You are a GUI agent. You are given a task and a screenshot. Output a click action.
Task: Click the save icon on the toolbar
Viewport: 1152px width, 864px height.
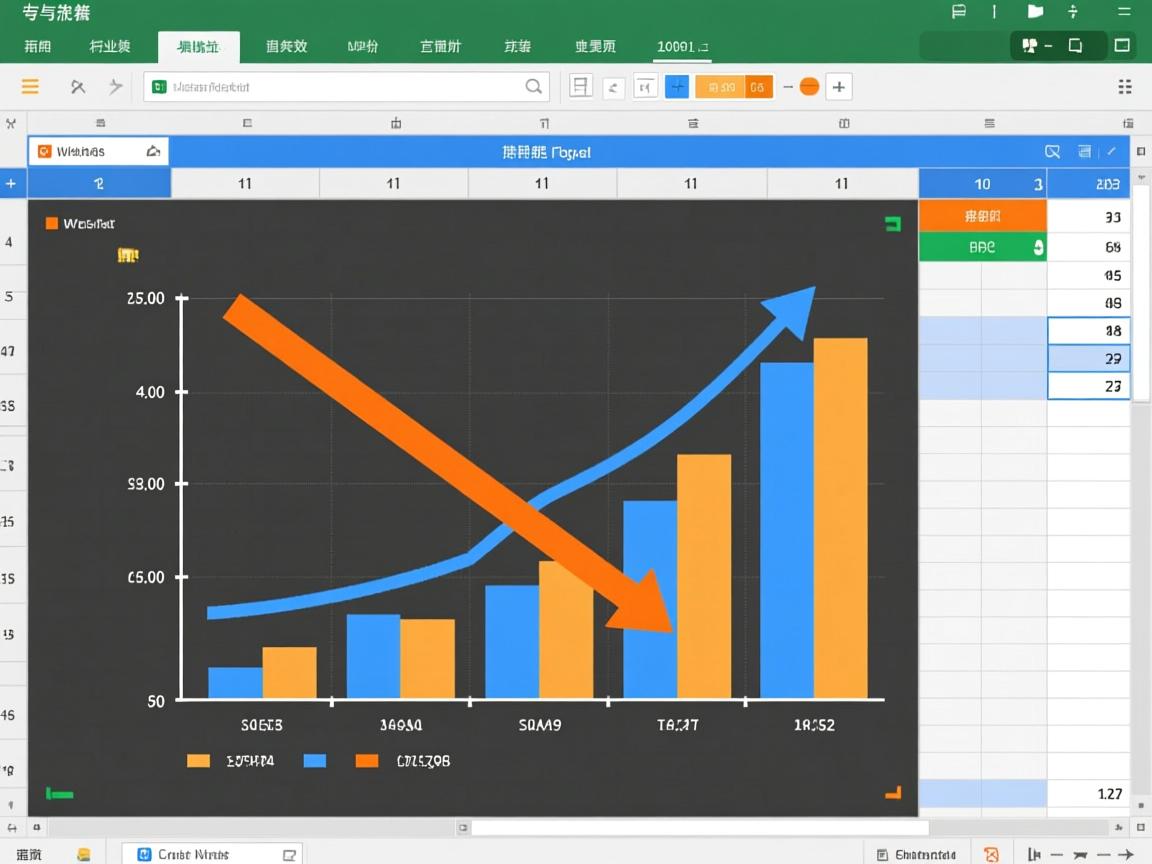point(579,86)
